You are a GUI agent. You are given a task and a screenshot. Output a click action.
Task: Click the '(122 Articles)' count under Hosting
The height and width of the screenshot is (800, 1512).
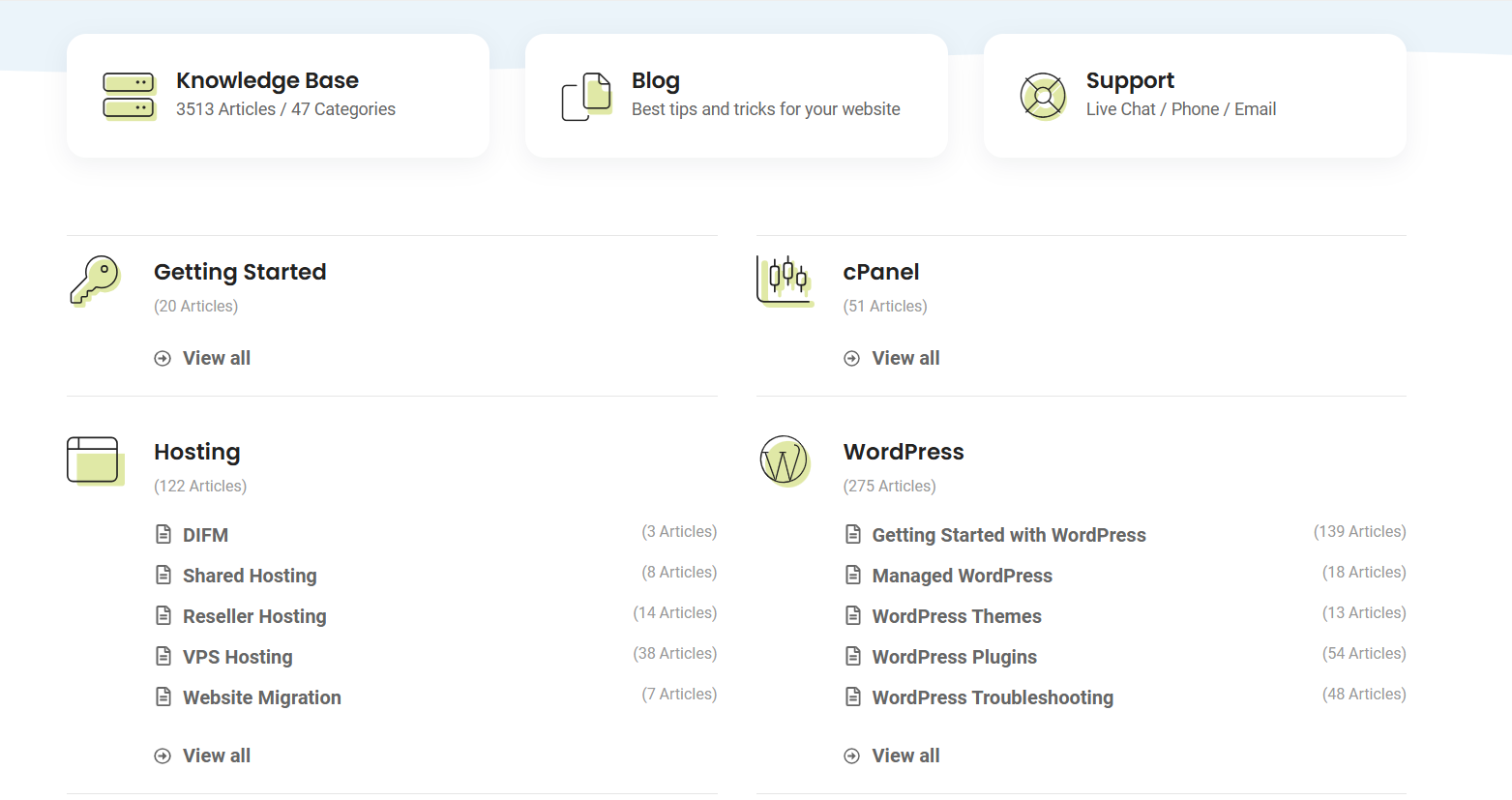[200, 486]
